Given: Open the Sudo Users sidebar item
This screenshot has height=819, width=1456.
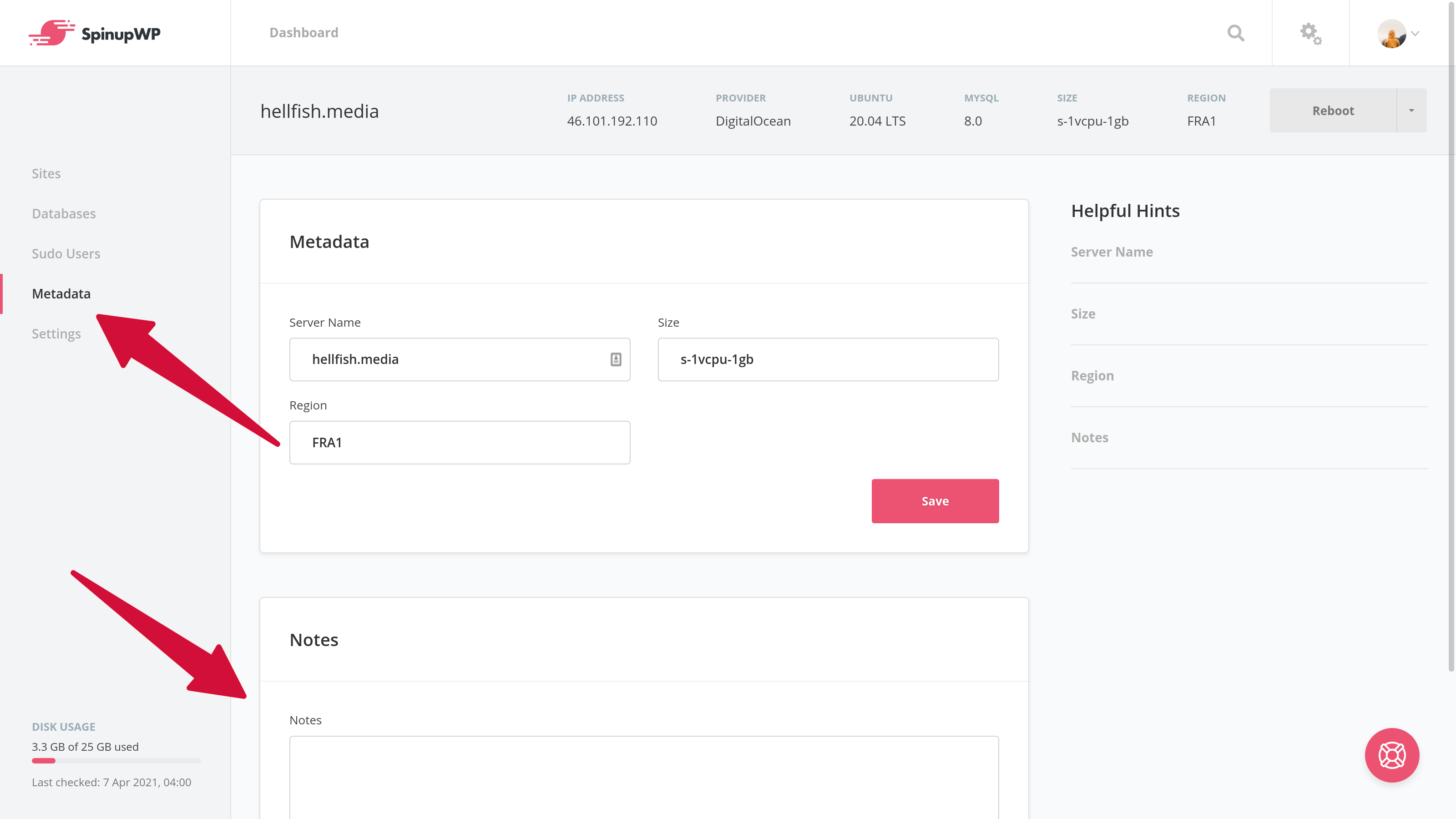Looking at the screenshot, I should point(66,253).
